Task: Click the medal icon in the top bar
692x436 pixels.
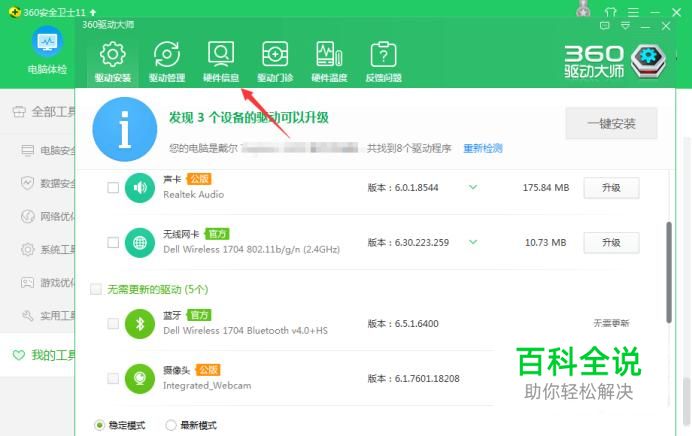Action: point(583,9)
